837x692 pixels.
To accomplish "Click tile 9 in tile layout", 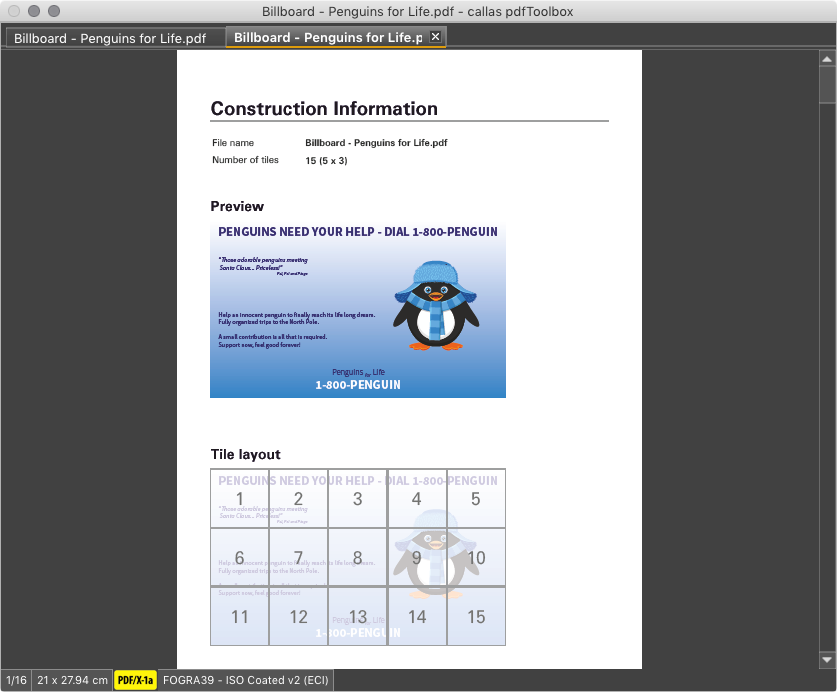I will click(417, 557).
